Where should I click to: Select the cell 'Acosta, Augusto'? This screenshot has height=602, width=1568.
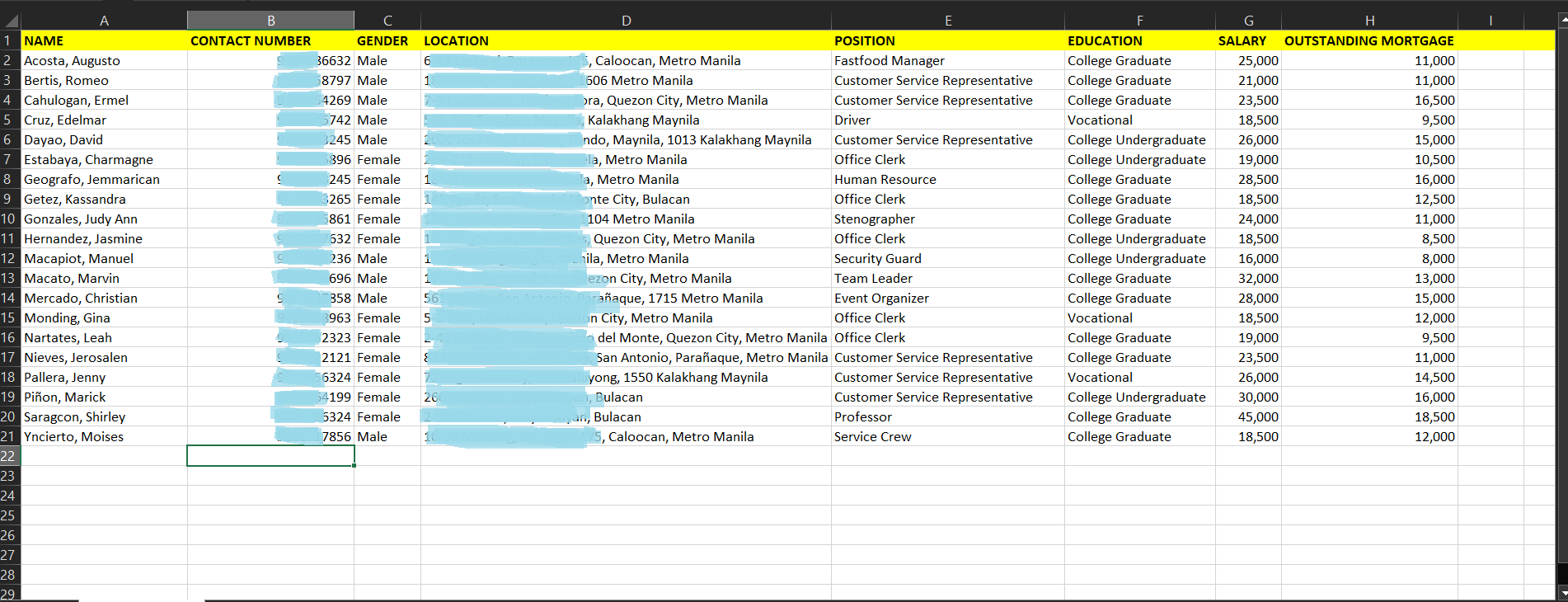click(104, 60)
